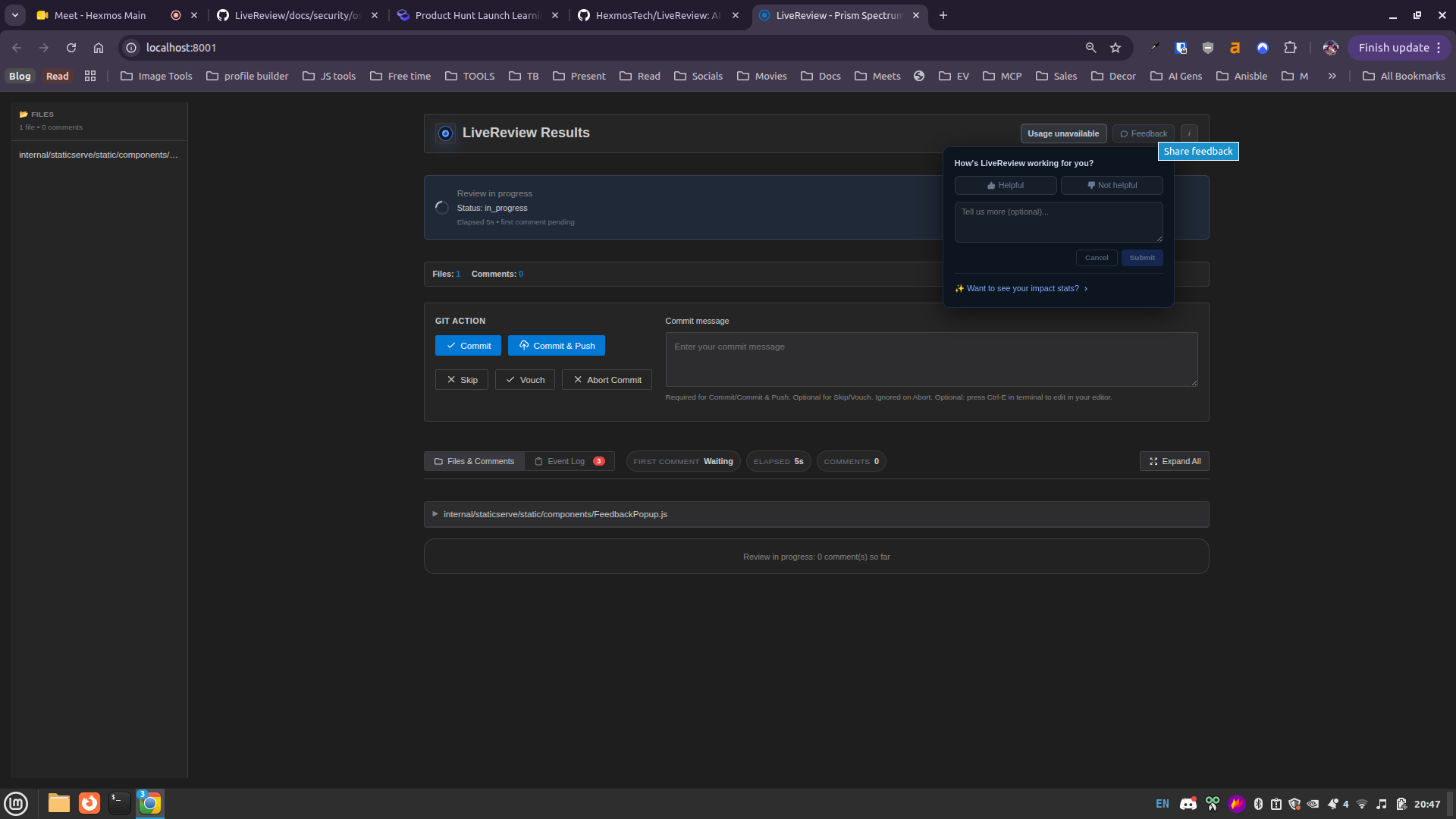The width and height of the screenshot is (1456, 819).
Task: Open the Wi-Fi network tray icon
Action: 1362,804
